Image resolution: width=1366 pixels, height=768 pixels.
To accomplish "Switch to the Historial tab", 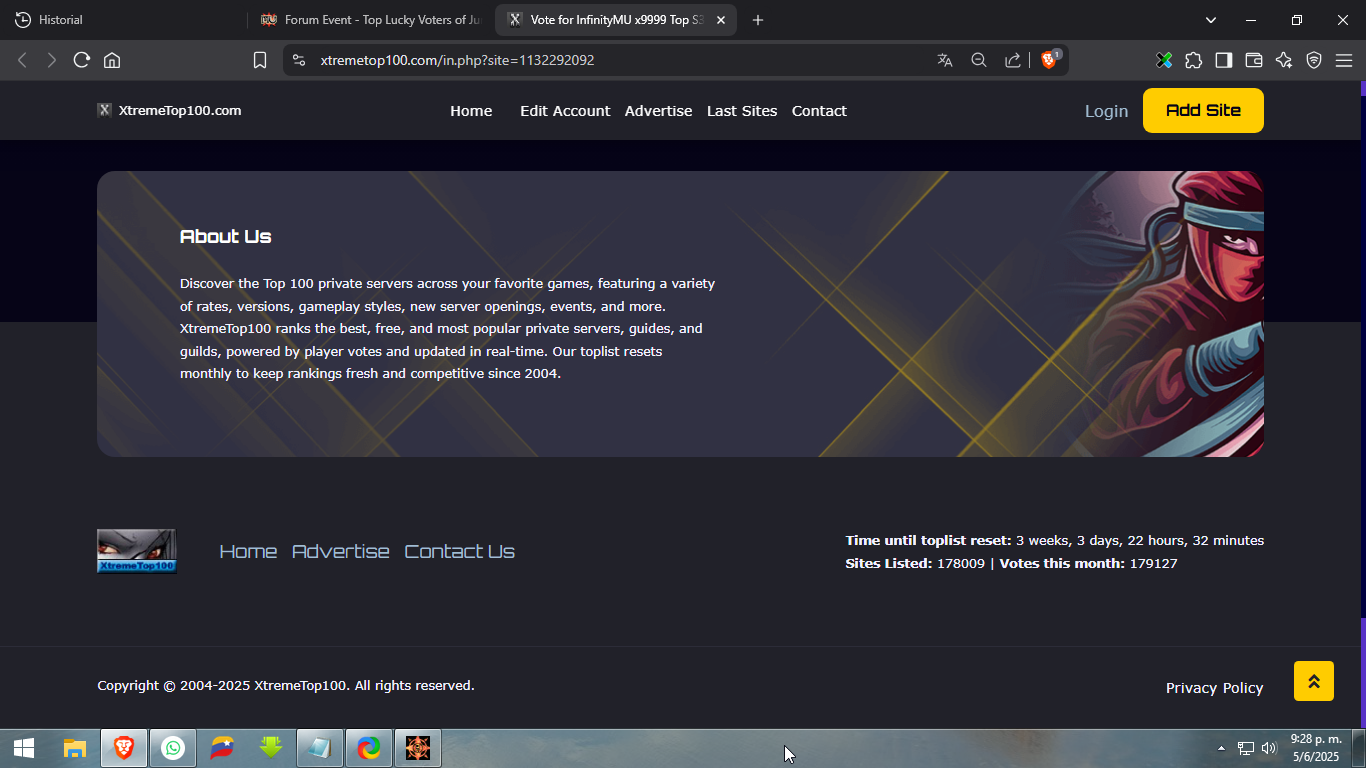I will (x=123, y=20).
